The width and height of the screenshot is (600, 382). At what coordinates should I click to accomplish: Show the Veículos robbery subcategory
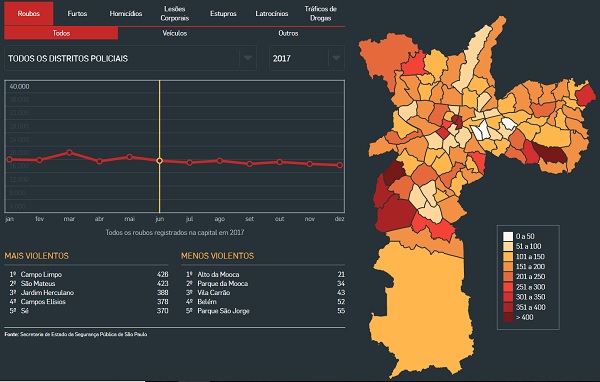[x=174, y=33]
